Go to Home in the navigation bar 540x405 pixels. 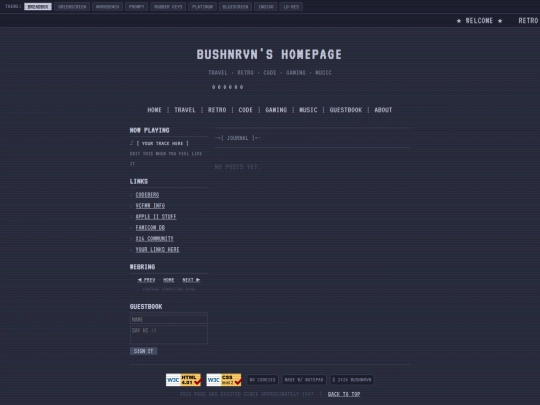click(x=154, y=110)
